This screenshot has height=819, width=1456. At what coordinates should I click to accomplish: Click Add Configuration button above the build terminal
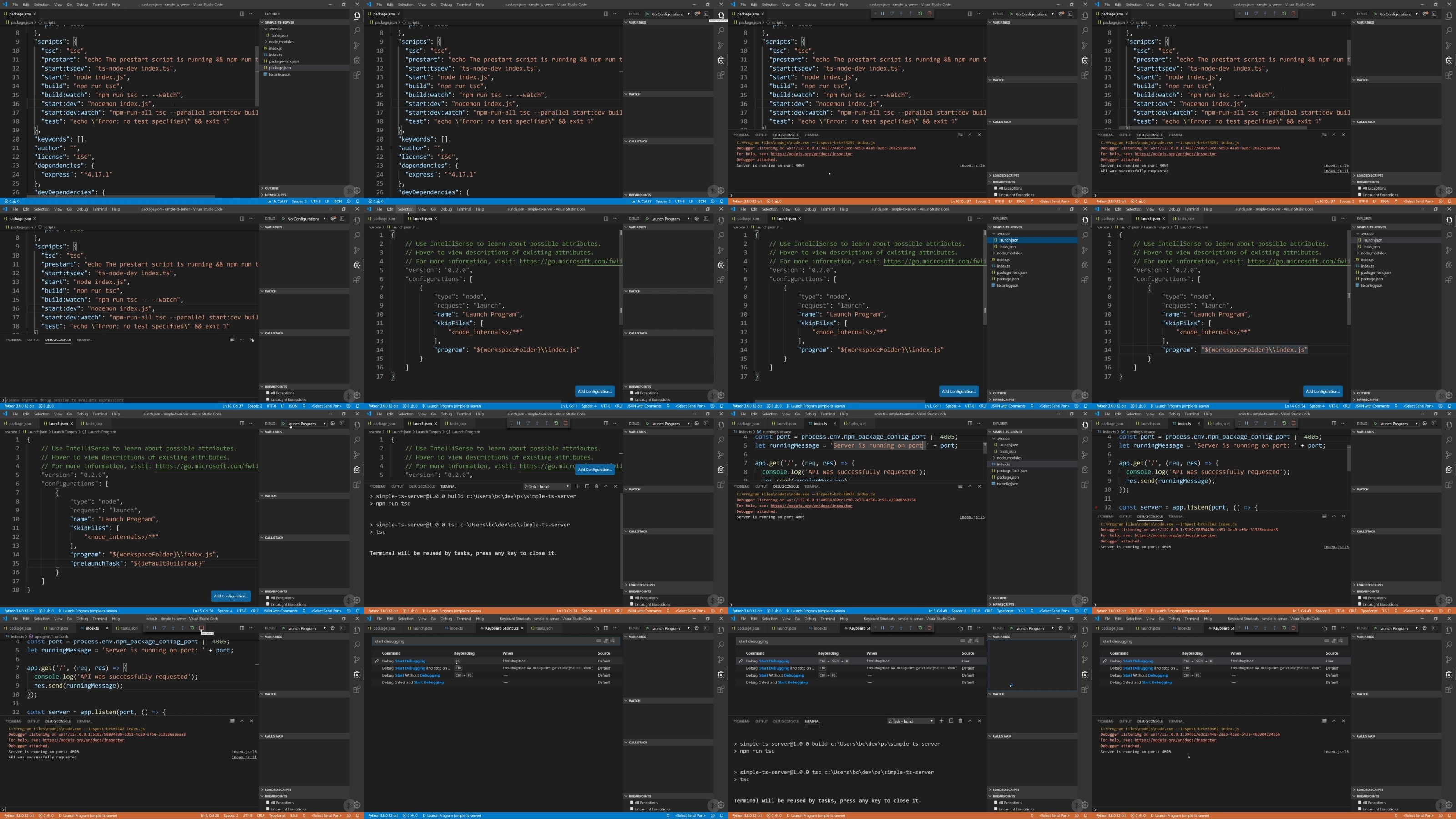(595, 470)
